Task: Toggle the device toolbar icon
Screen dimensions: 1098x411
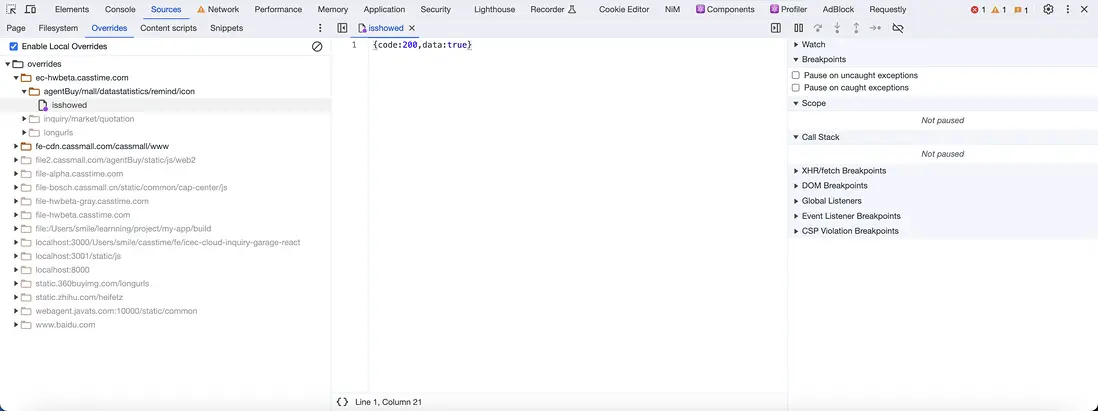Action: (31, 9)
